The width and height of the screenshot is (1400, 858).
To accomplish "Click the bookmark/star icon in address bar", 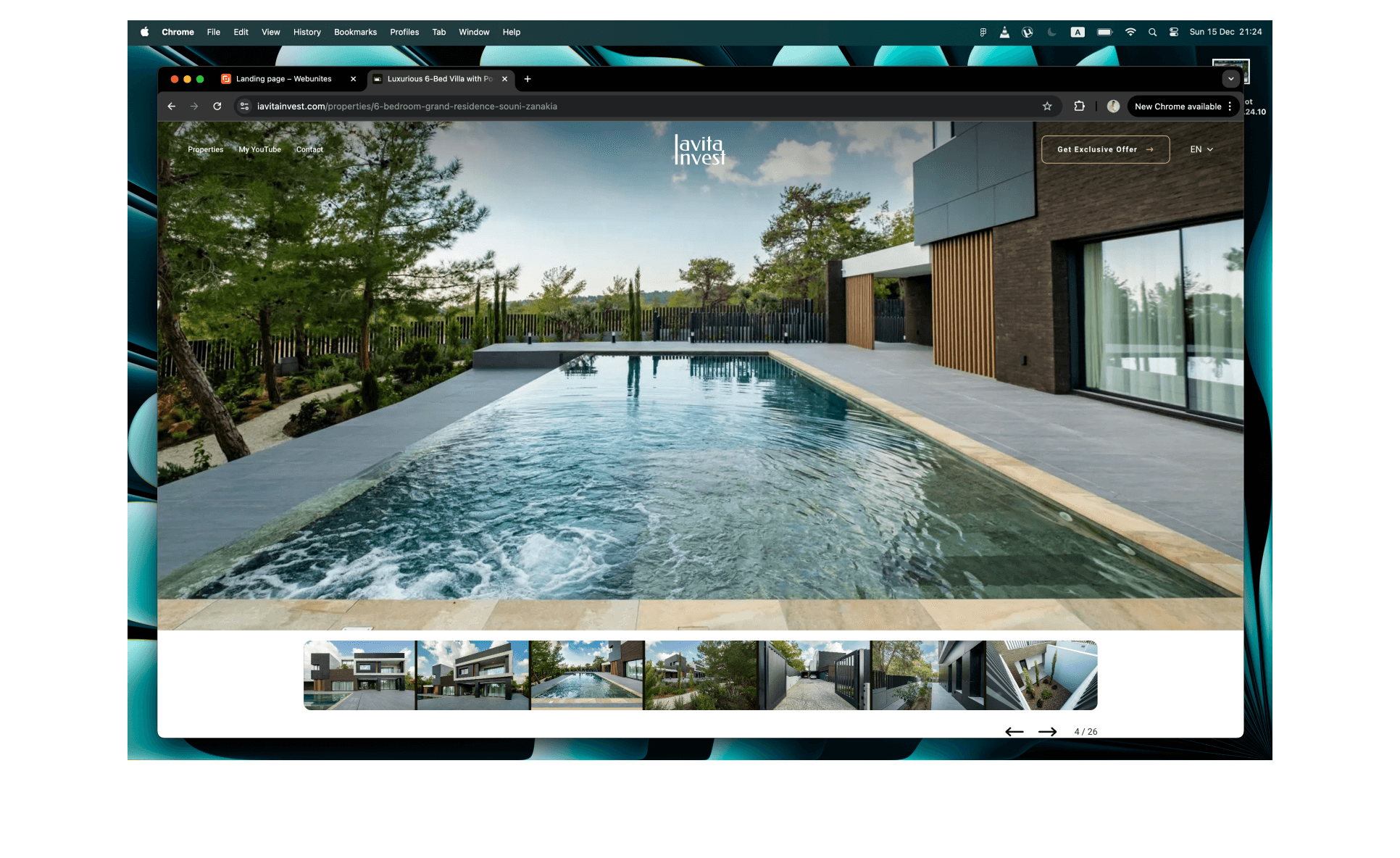I will [x=1046, y=107].
